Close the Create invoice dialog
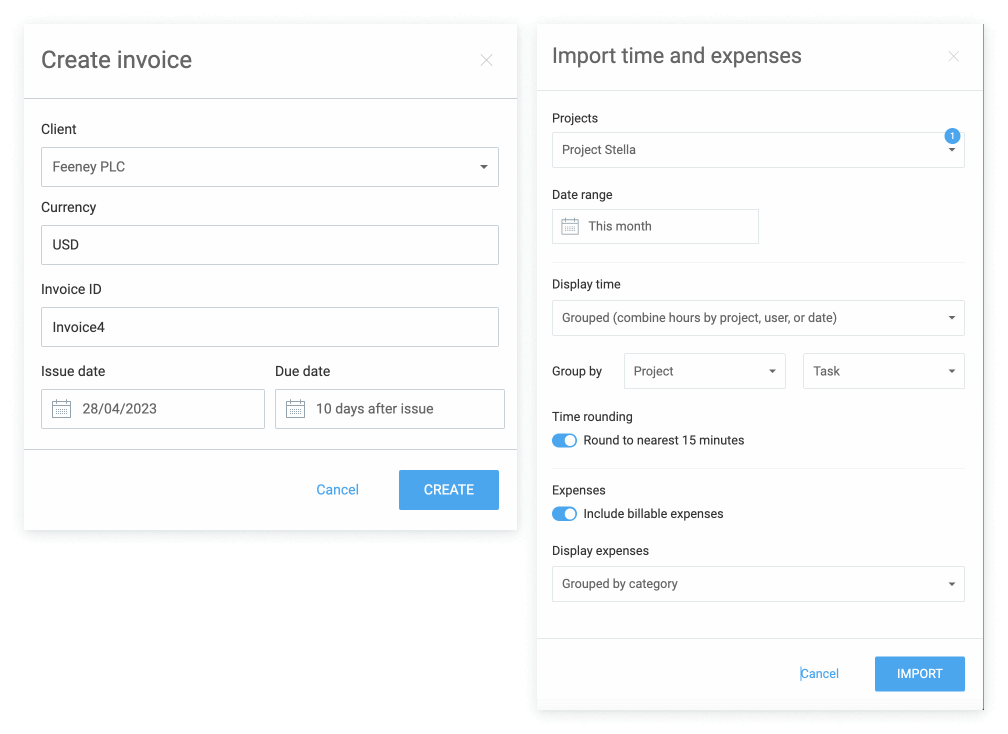Screen dimensions: 1008x734 coord(486,60)
